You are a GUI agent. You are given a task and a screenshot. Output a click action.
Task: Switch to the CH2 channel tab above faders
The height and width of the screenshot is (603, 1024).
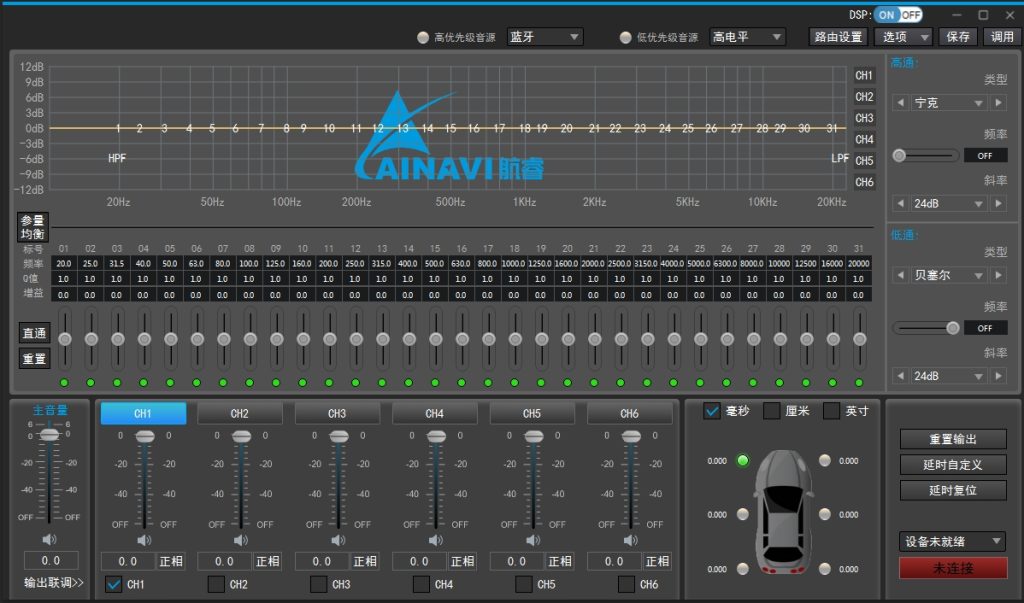pyautogui.click(x=240, y=414)
